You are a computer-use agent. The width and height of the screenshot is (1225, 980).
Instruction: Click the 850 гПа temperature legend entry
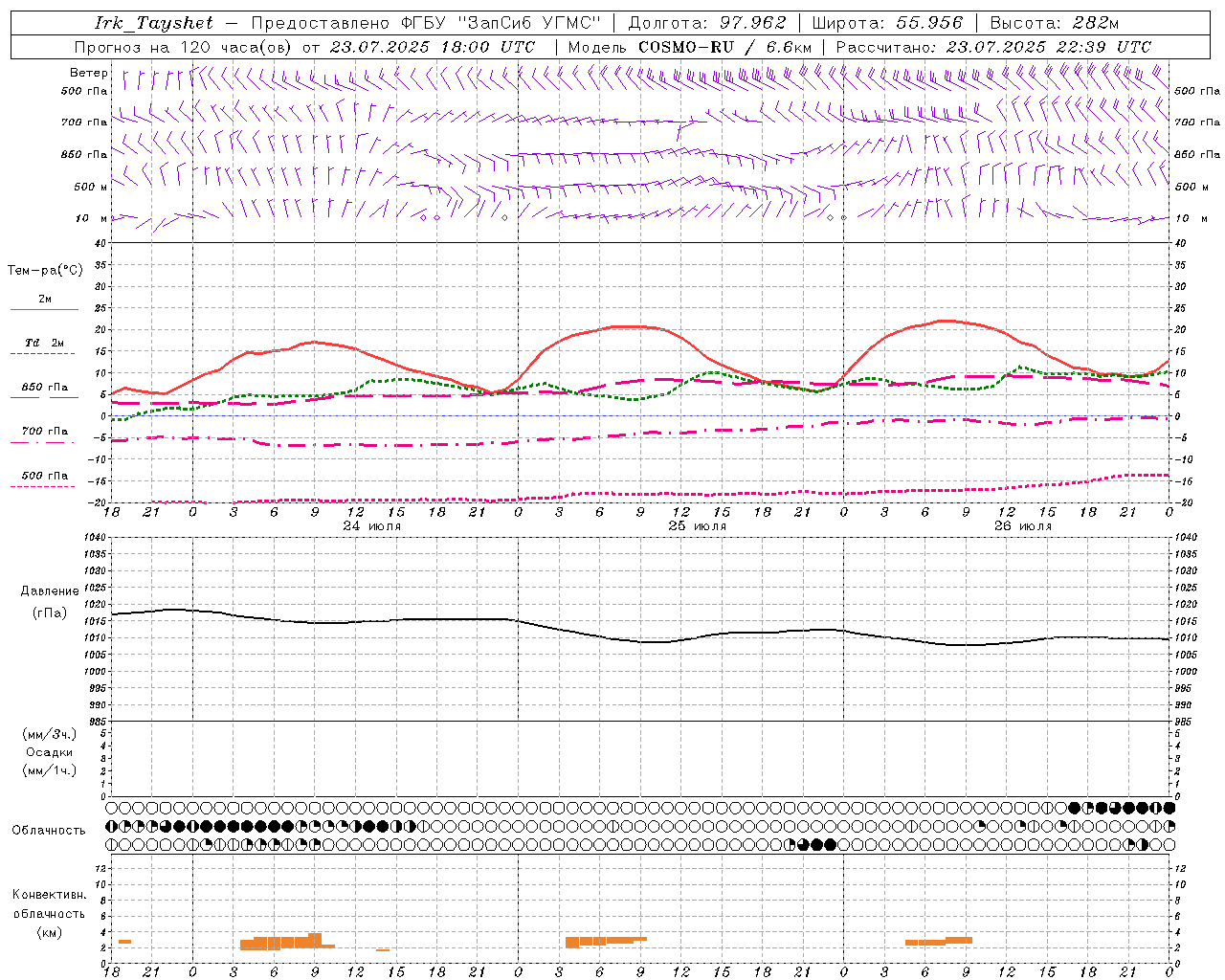(45, 388)
